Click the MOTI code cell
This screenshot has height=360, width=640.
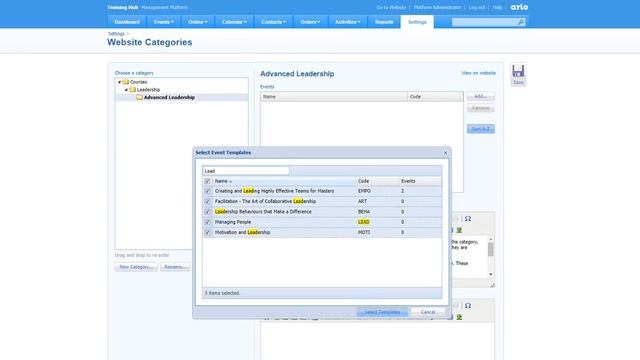point(364,232)
